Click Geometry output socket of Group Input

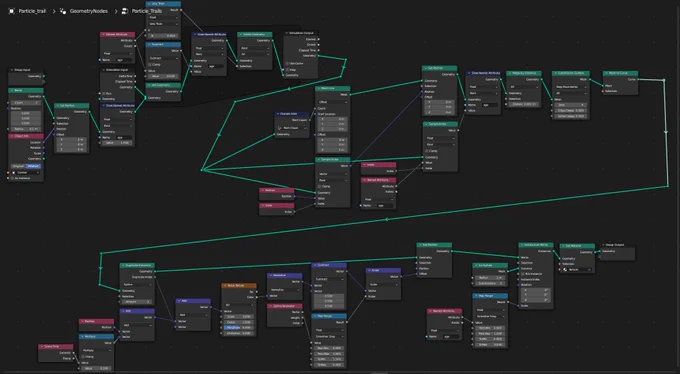(x=44, y=76)
